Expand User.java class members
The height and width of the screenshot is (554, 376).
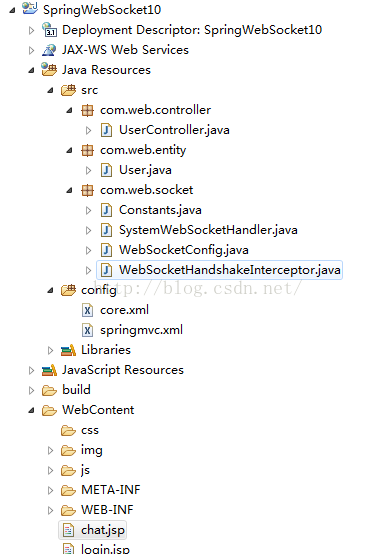[89, 171]
